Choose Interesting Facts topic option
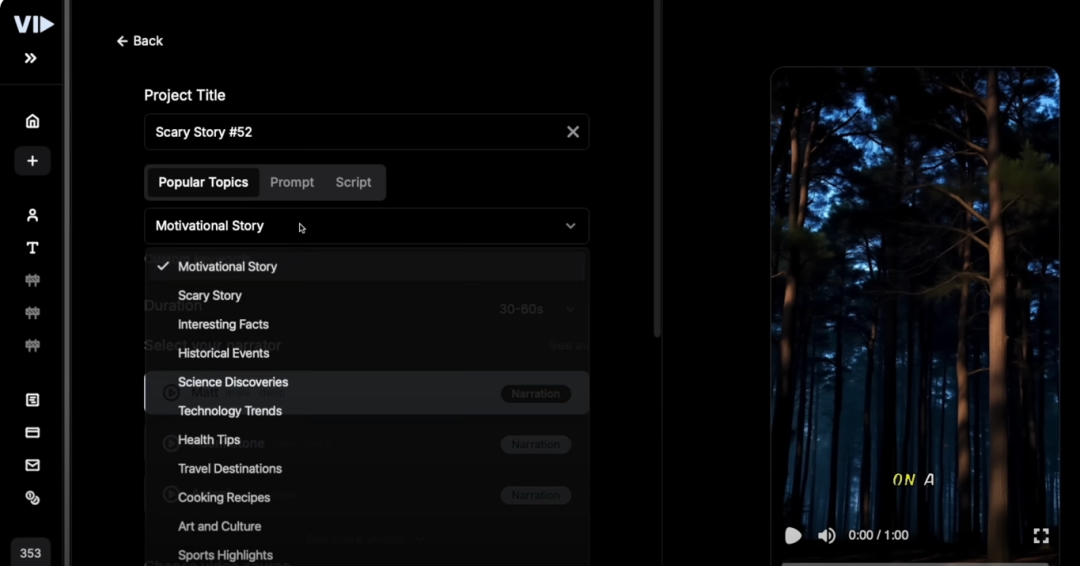The width and height of the screenshot is (1080, 566). (x=223, y=325)
